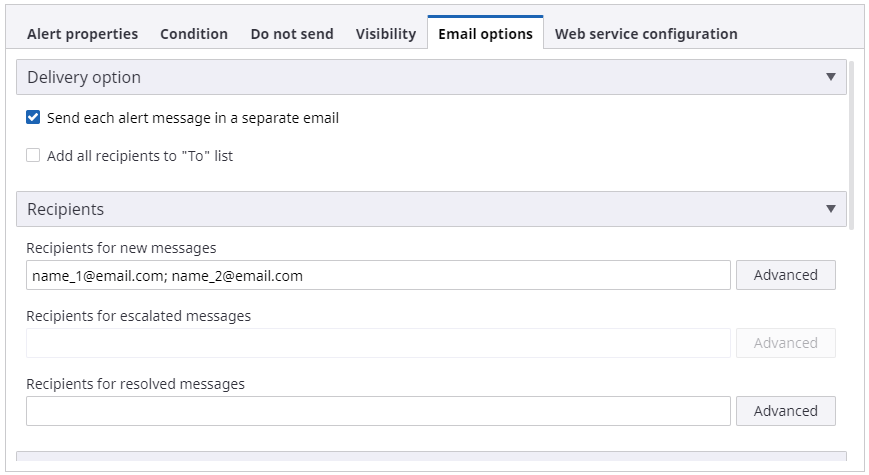
Task: Collapse Delivery option using its triangle arrow
Action: pyautogui.click(x=830, y=77)
